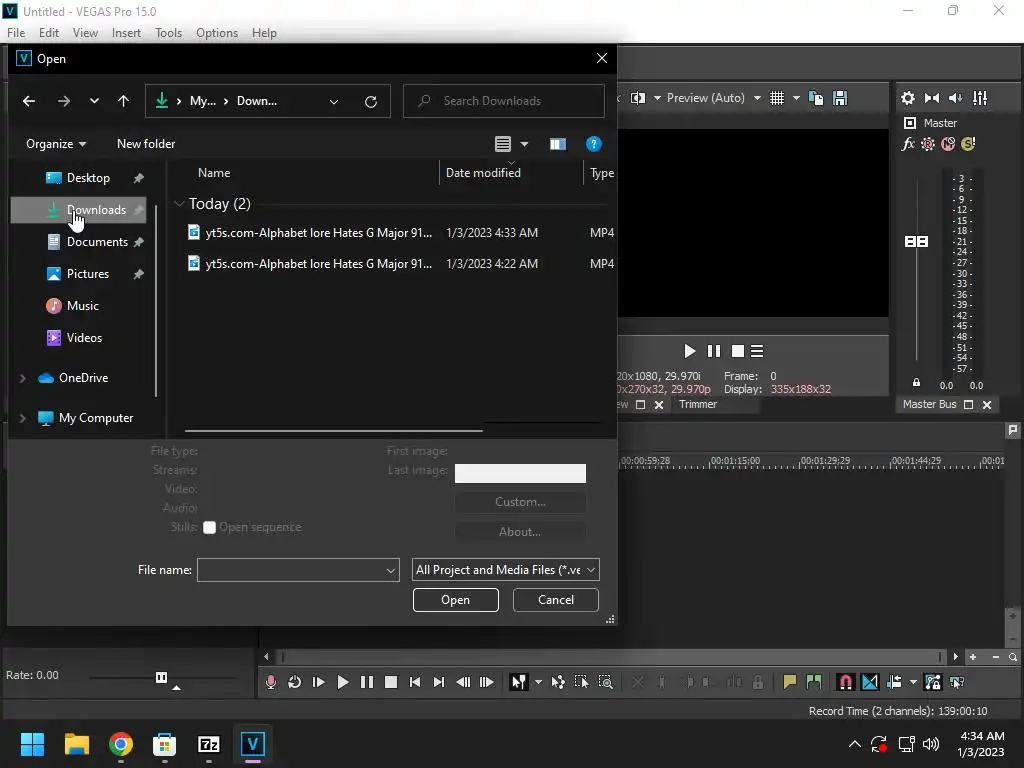Expand the OneDrive tree node
Screen dimensions: 1024x768
(22, 378)
